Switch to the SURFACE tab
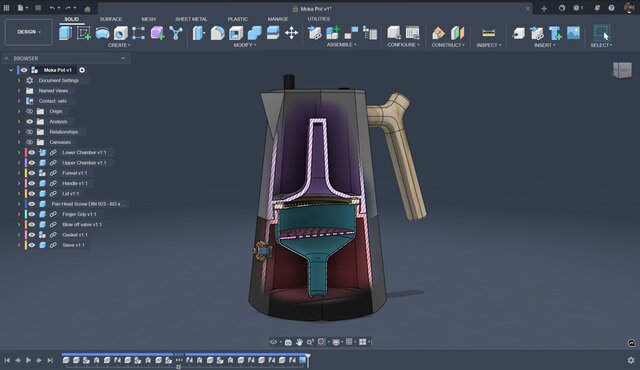The width and height of the screenshot is (640, 370). tap(111, 19)
